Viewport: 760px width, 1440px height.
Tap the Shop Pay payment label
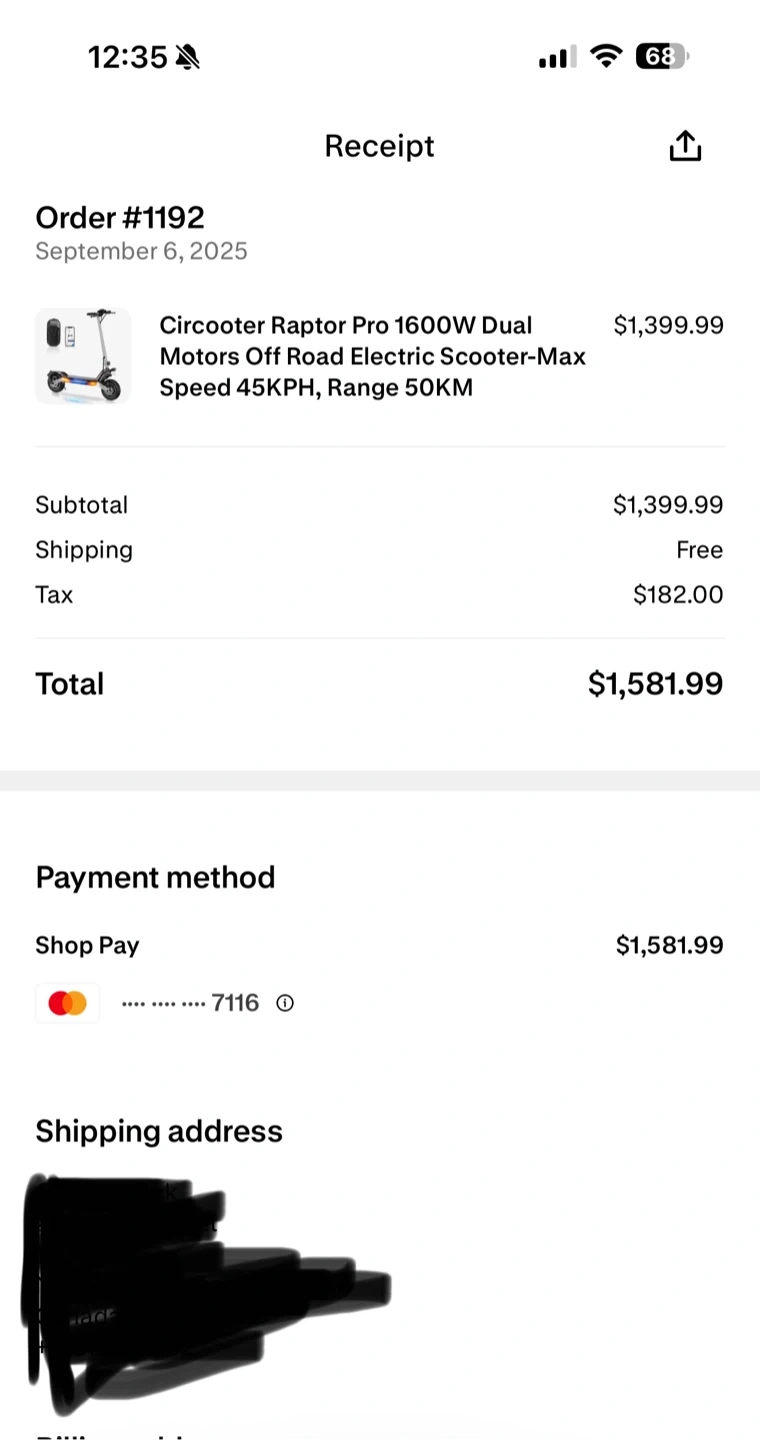point(87,945)
